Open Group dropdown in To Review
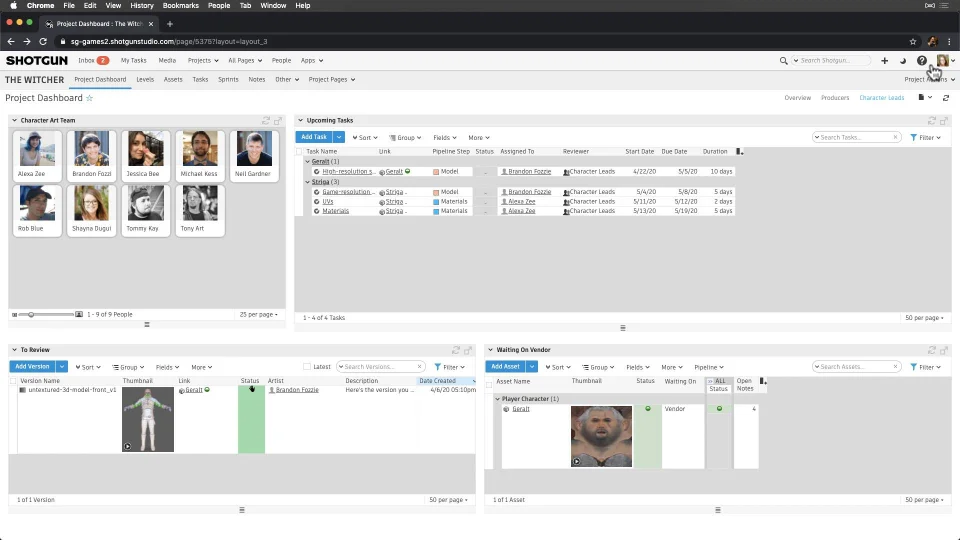 click(128, 367)
